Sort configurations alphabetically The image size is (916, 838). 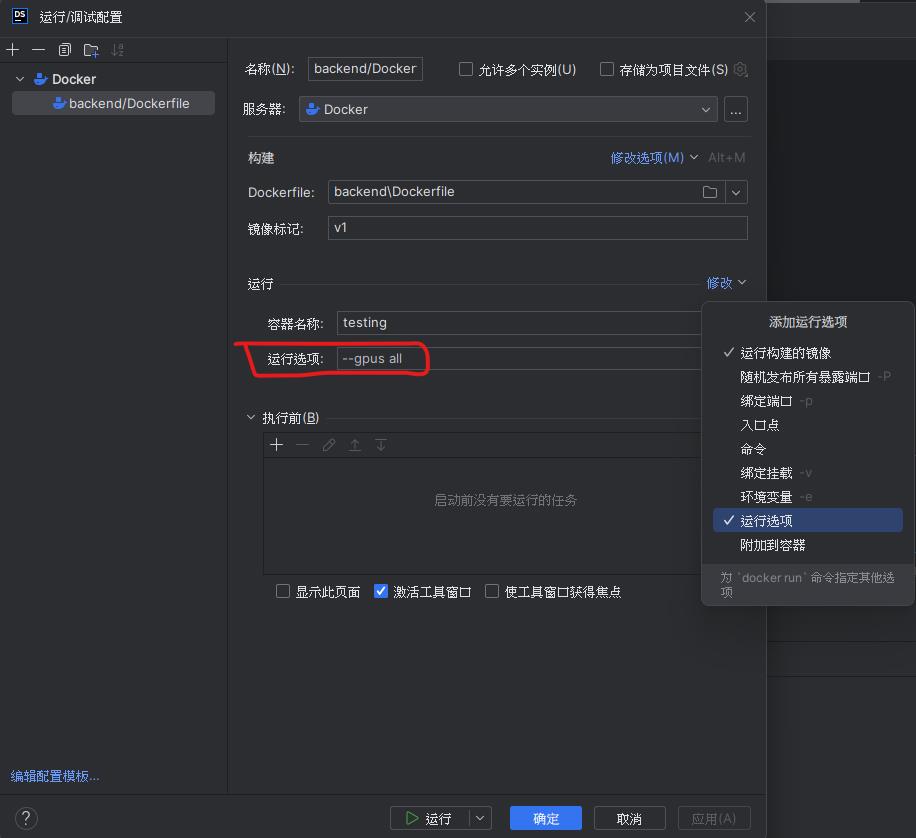(117, 50)
